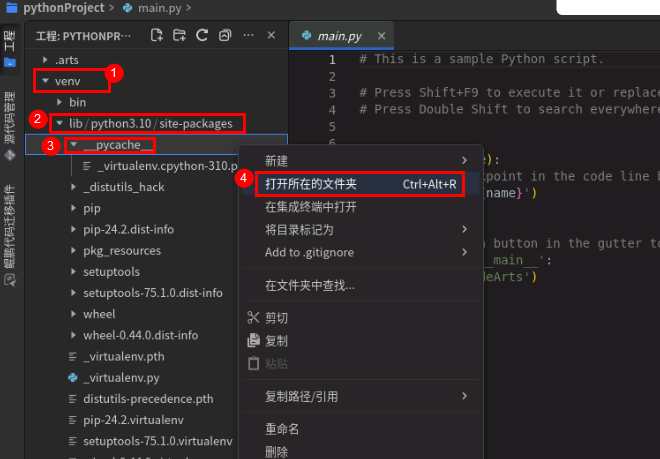This screenshot has width=660, height=459.
Task: Expand the pkg_resources folder
Action: [74, 251]
